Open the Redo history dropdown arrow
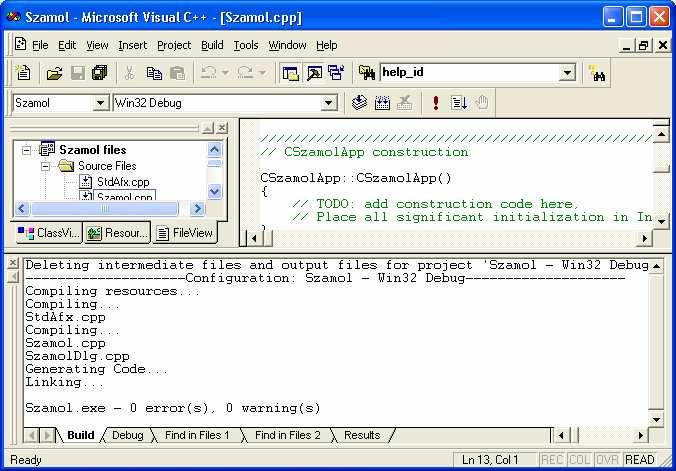 [262, 73]
